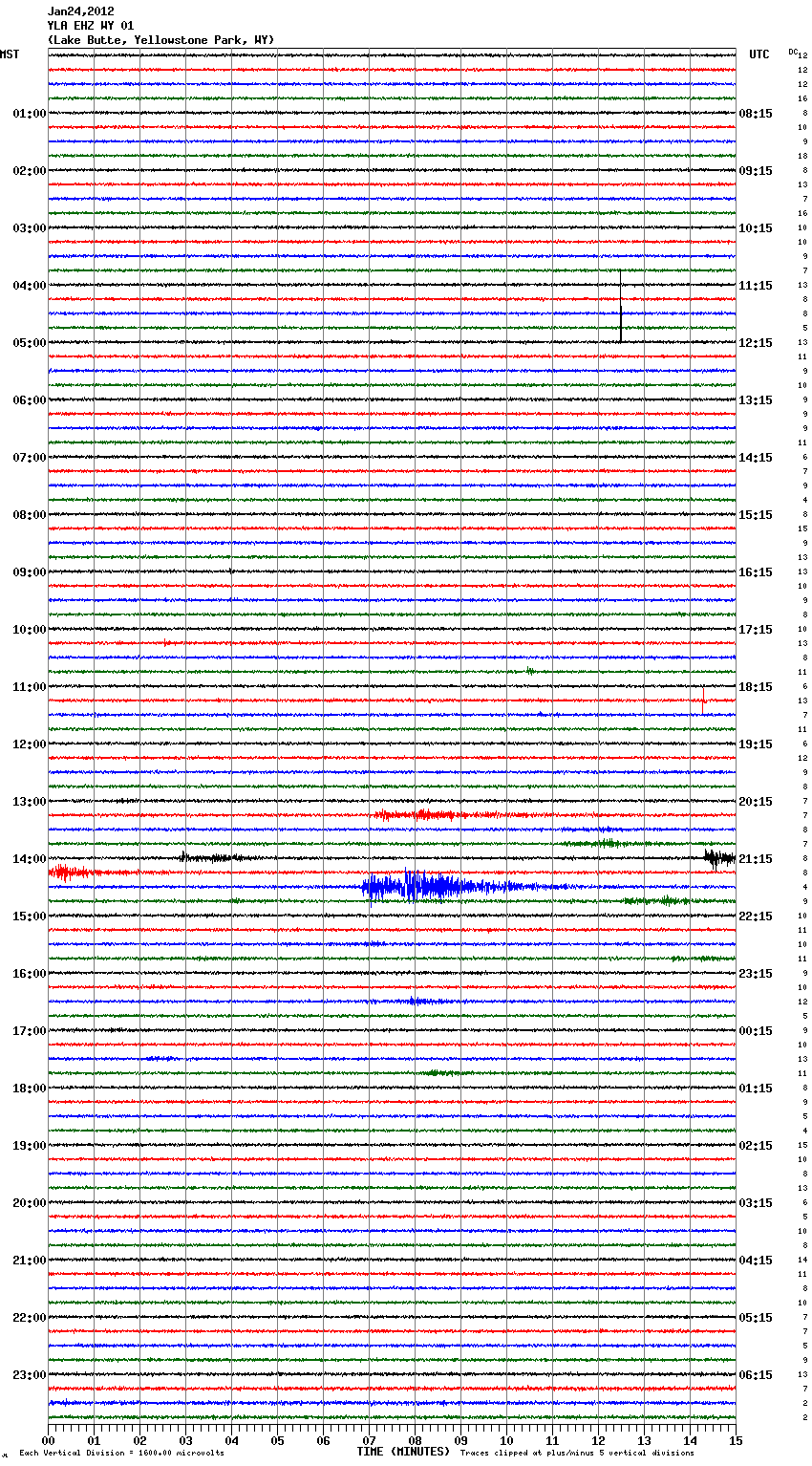Select the 02:00 MST time label
Image resolution: width=812 pixels, height=1466 pixels.
point(30,171)
